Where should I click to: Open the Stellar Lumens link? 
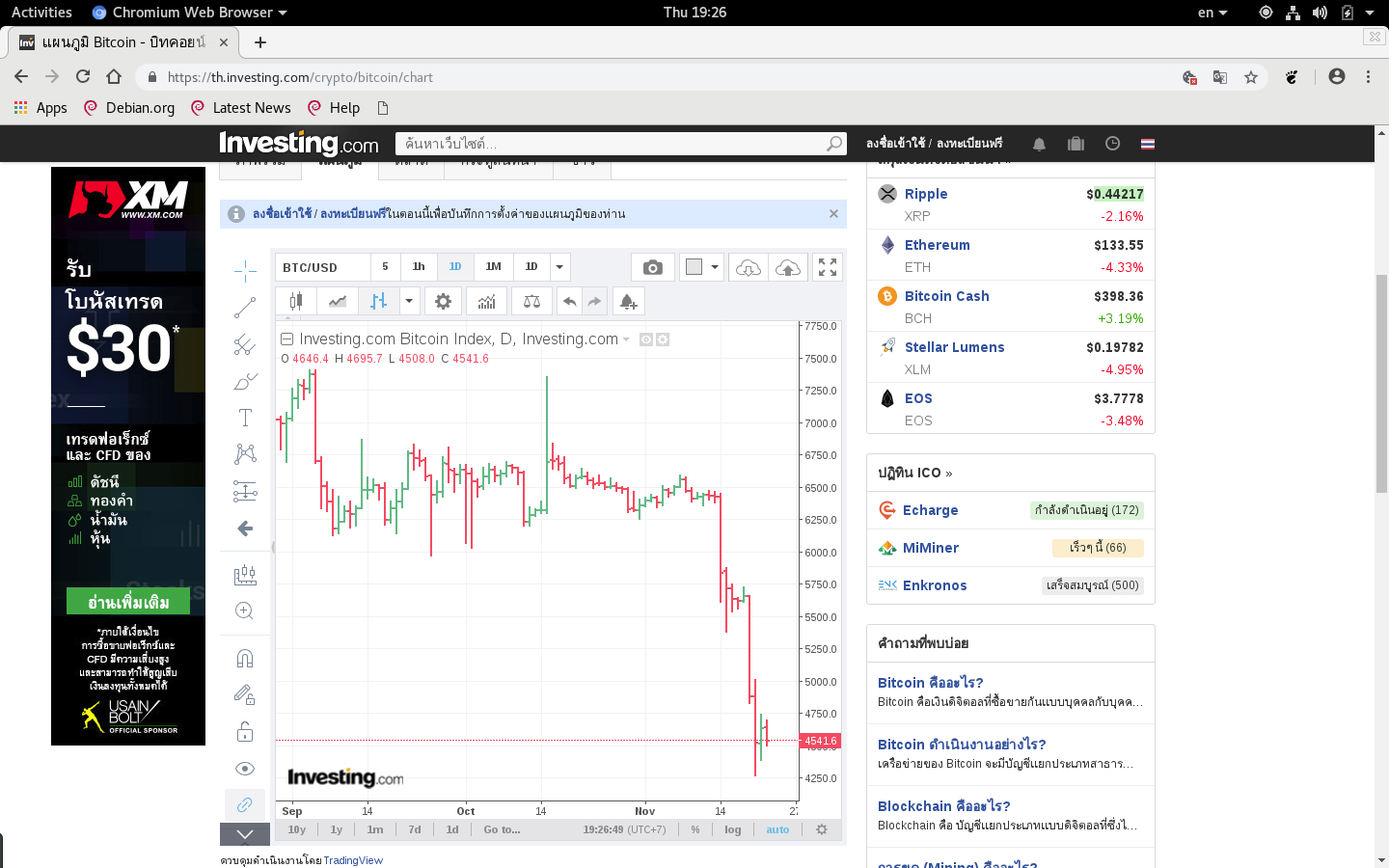click(x=955, y=347)
